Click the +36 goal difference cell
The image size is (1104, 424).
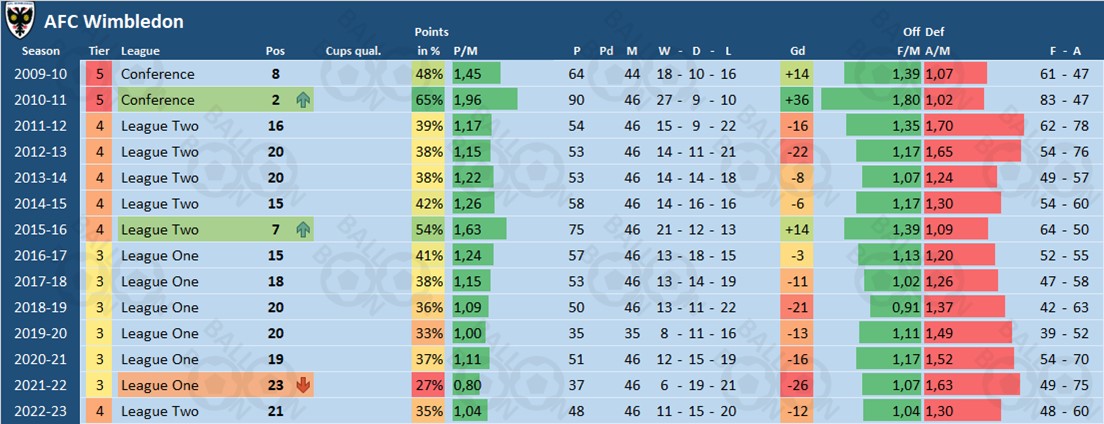coord(797,100)
